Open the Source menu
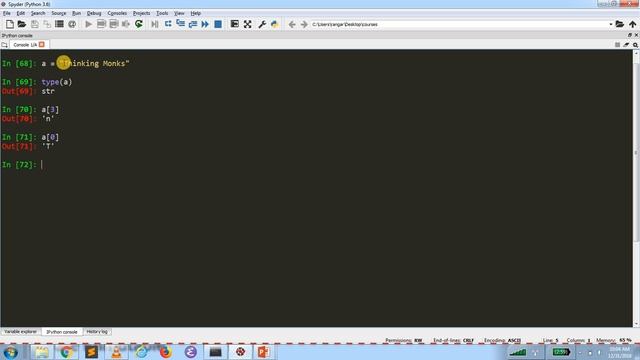The image size is (640, 360). [59, 13]
